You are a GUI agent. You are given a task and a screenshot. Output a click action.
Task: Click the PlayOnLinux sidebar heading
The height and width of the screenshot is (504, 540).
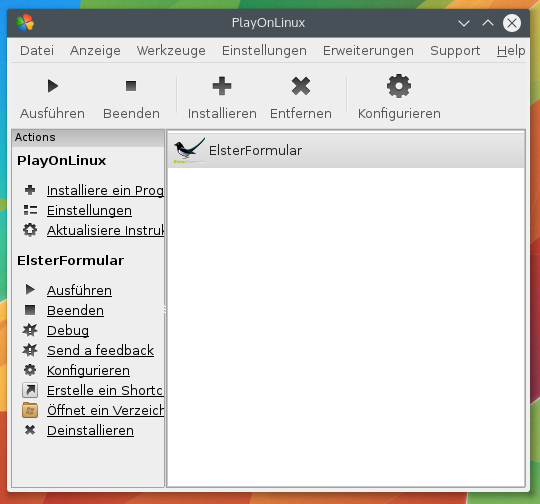[62, 161]
